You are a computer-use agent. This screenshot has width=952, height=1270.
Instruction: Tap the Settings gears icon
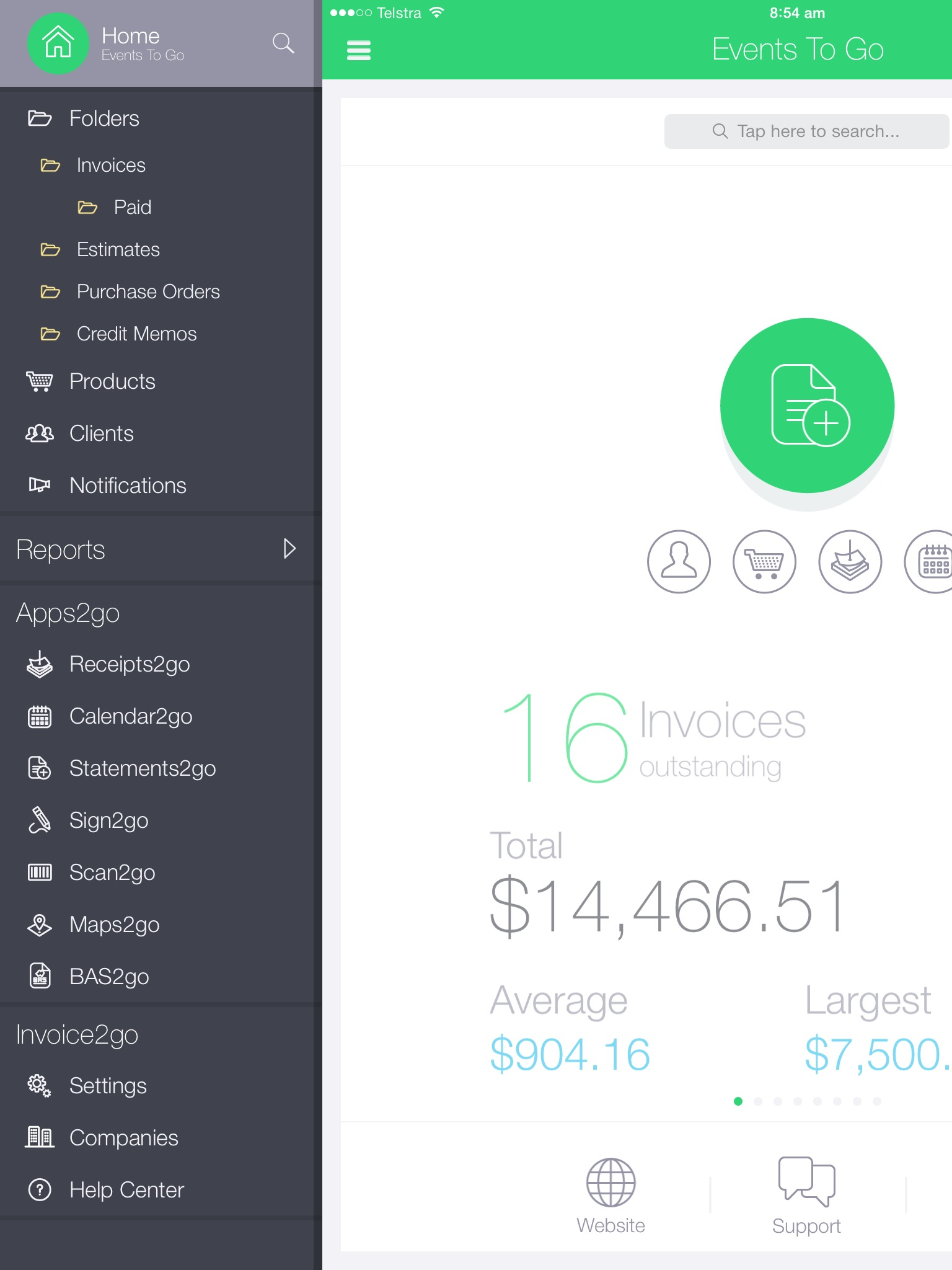(40, 1086)
